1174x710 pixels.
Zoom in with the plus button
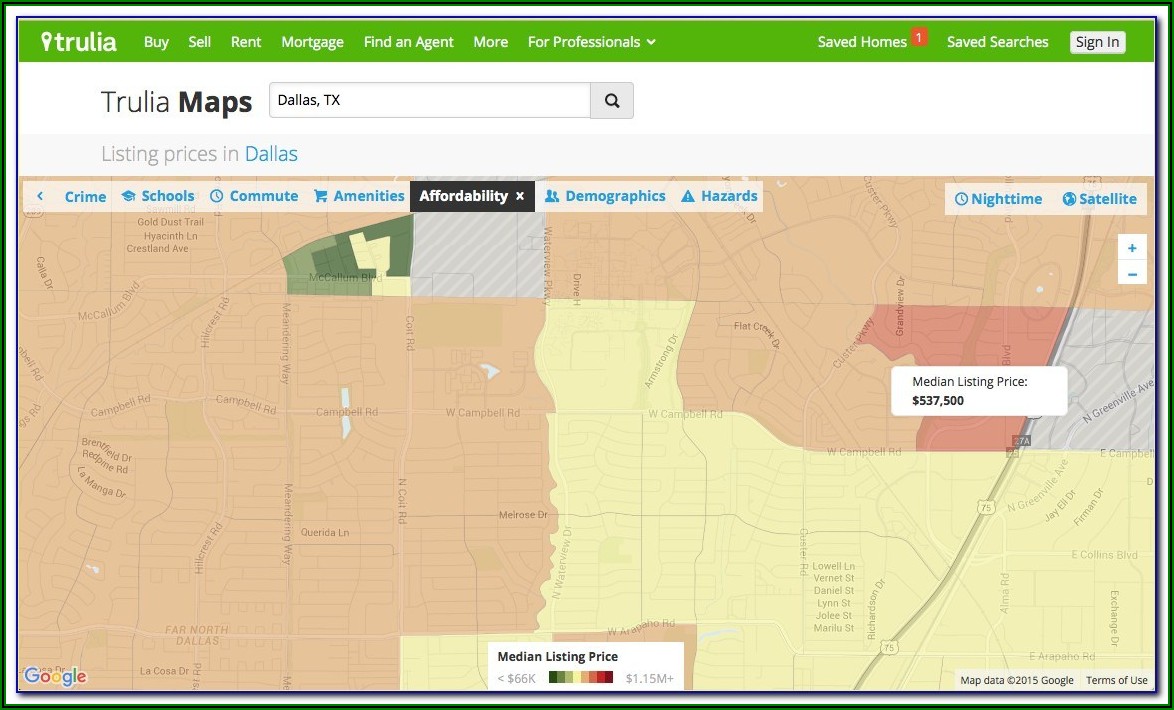[1132, 248]
